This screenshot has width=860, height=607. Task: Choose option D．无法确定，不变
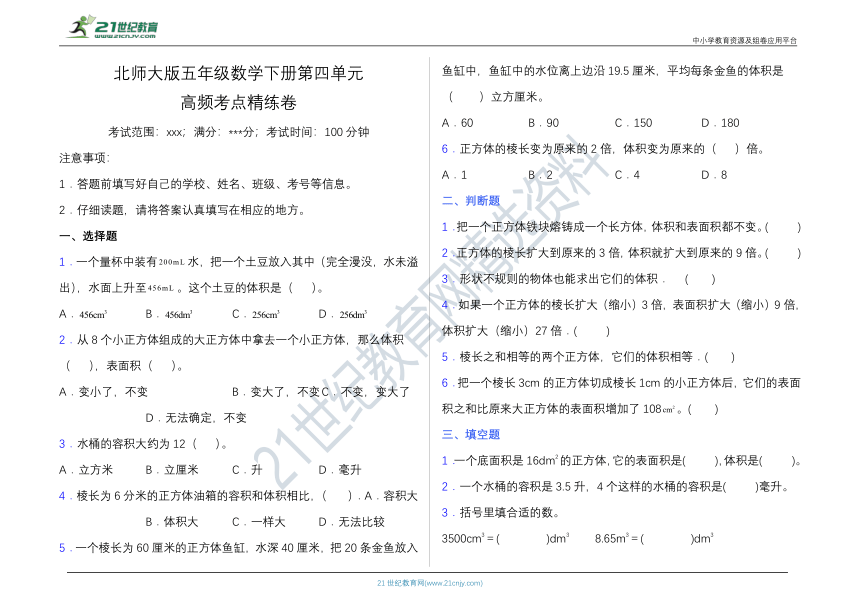[196, 418]
